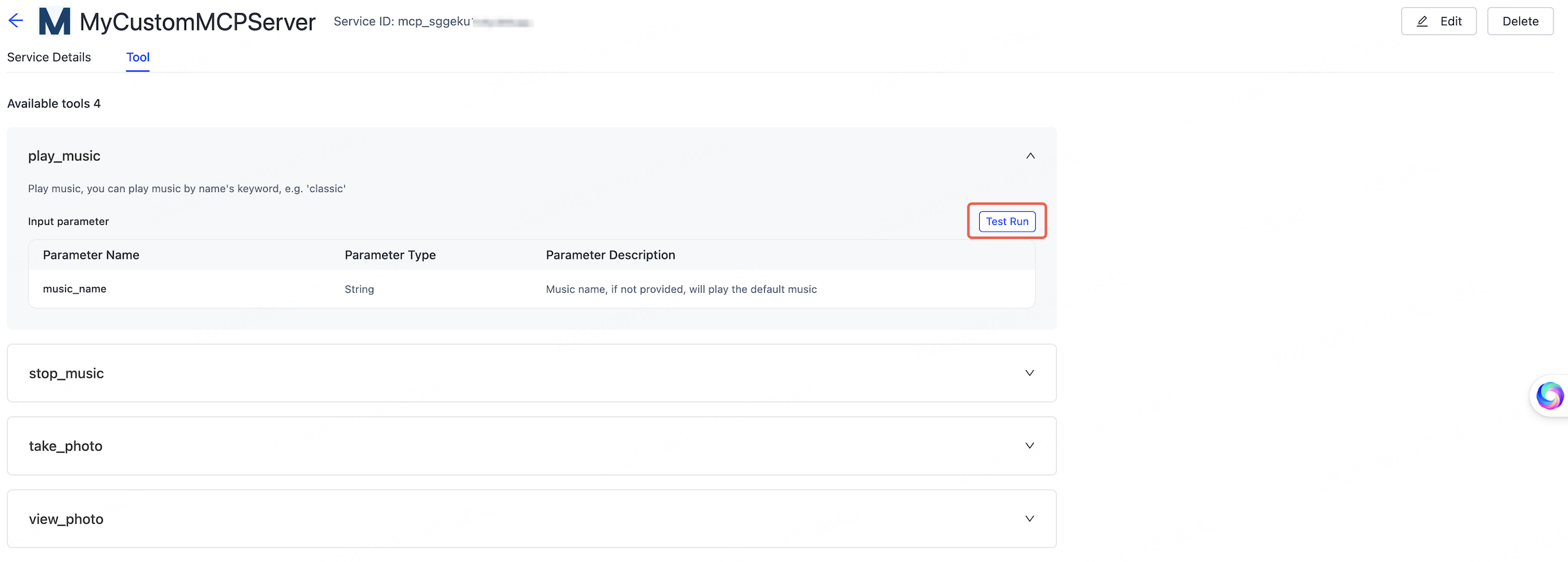This screenshot has width=1568, height=562.
Task: Click the Test Run button
Action: pos(1007,221)
